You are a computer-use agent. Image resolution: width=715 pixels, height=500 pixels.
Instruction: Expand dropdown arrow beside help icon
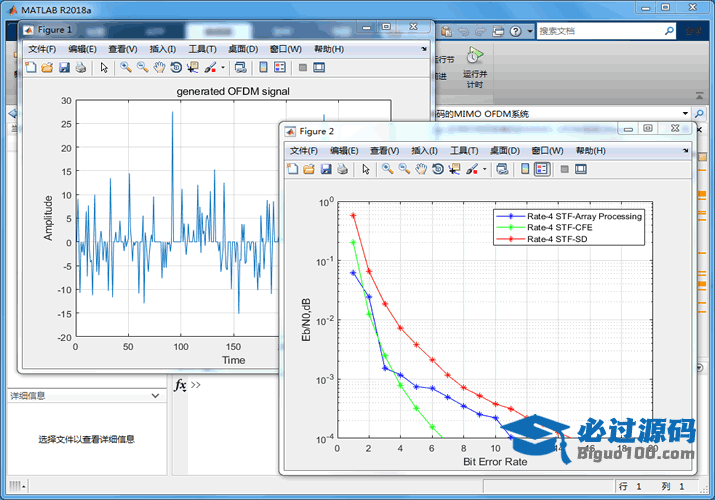[x=529, y=31]
